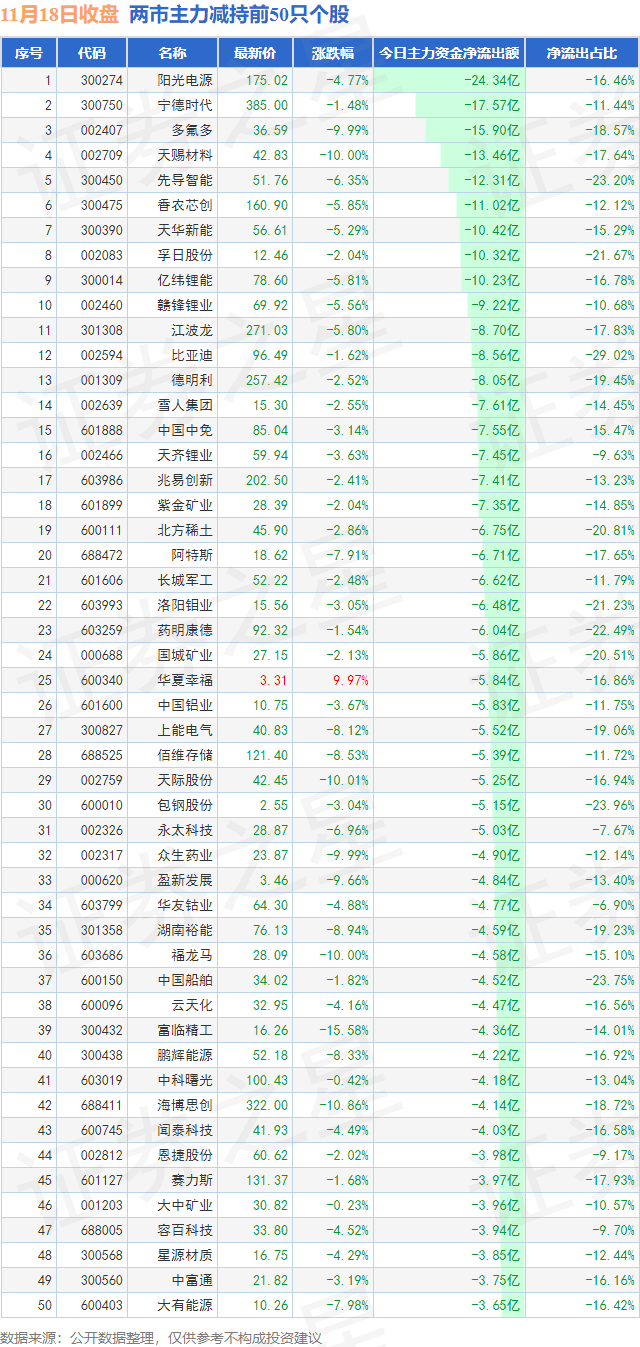Image resolution: width=640 pixels, height=1347 pixels.
Task: Select stock code 002709
Action: [102, 155]
